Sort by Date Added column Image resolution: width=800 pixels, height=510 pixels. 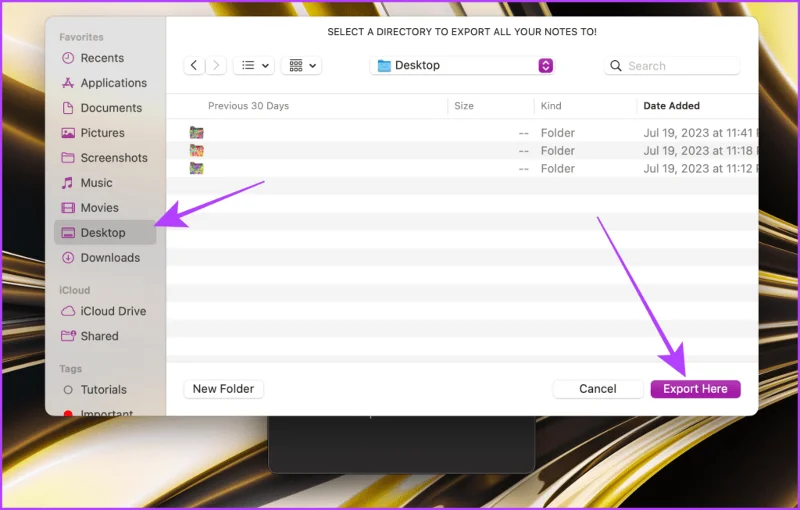(x=671, y=106)
